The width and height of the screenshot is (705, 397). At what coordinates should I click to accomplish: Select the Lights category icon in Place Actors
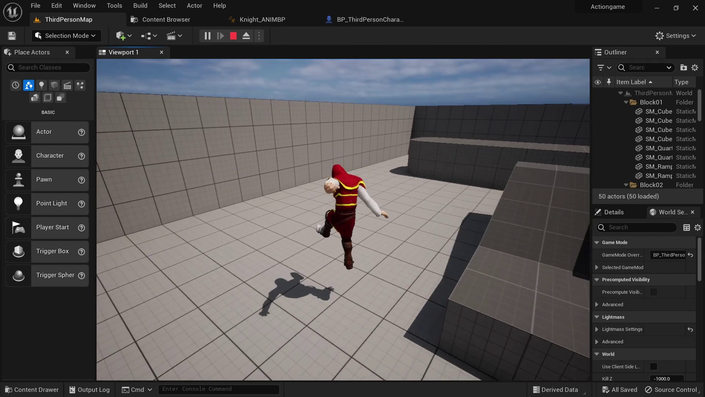pos(41,85)
